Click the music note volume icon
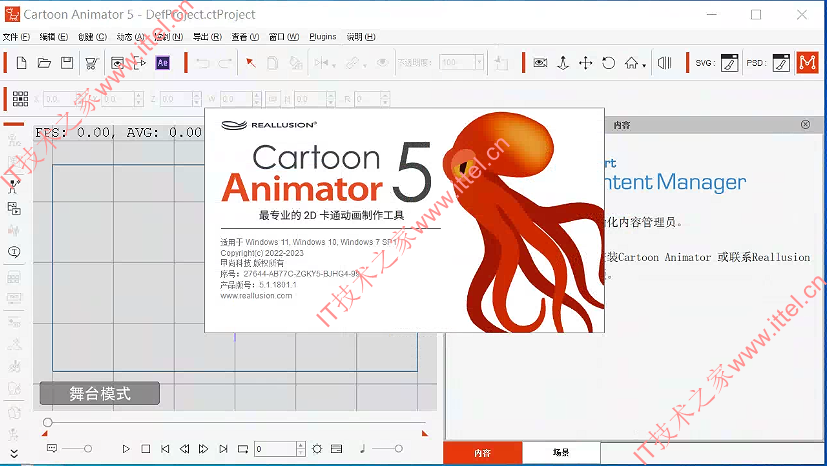The height and width of the screenshot is (466, 827). click(x=362, y=449)
